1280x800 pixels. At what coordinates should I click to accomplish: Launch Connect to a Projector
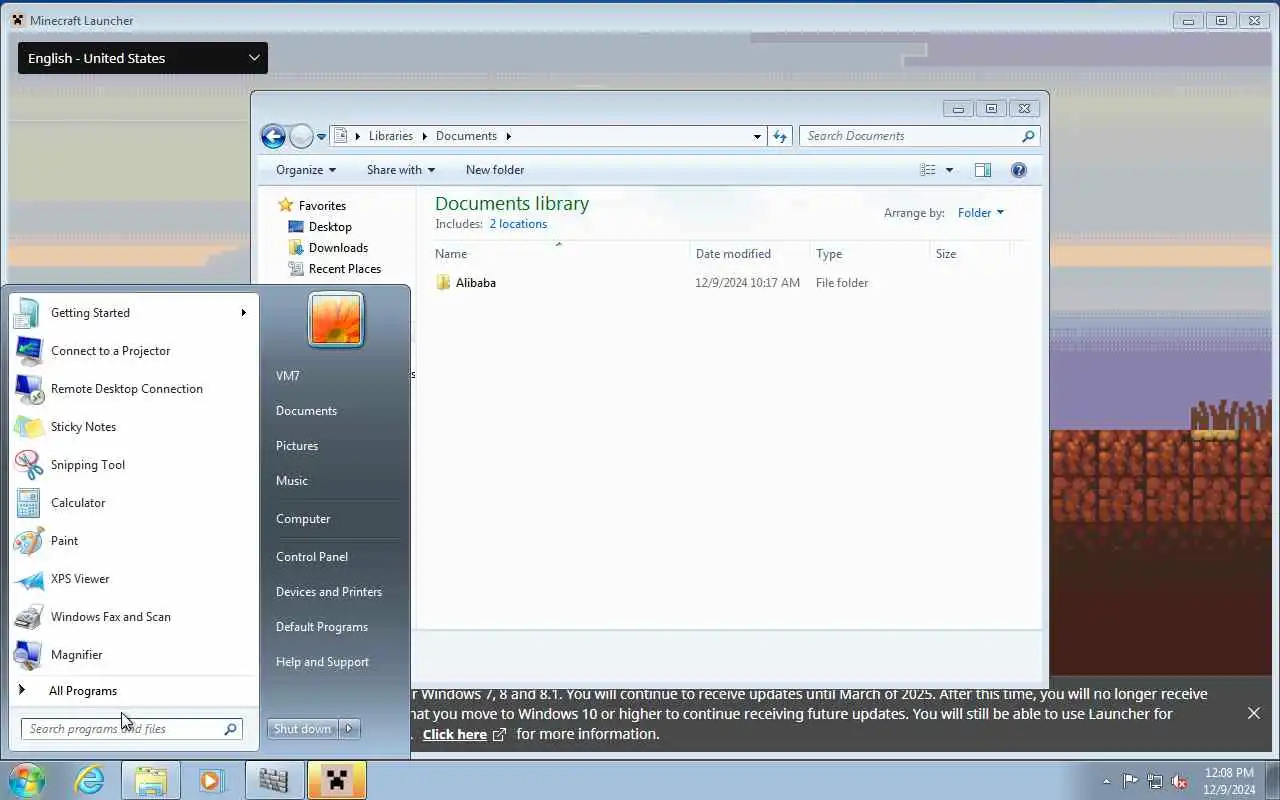[x=133, y=351]
